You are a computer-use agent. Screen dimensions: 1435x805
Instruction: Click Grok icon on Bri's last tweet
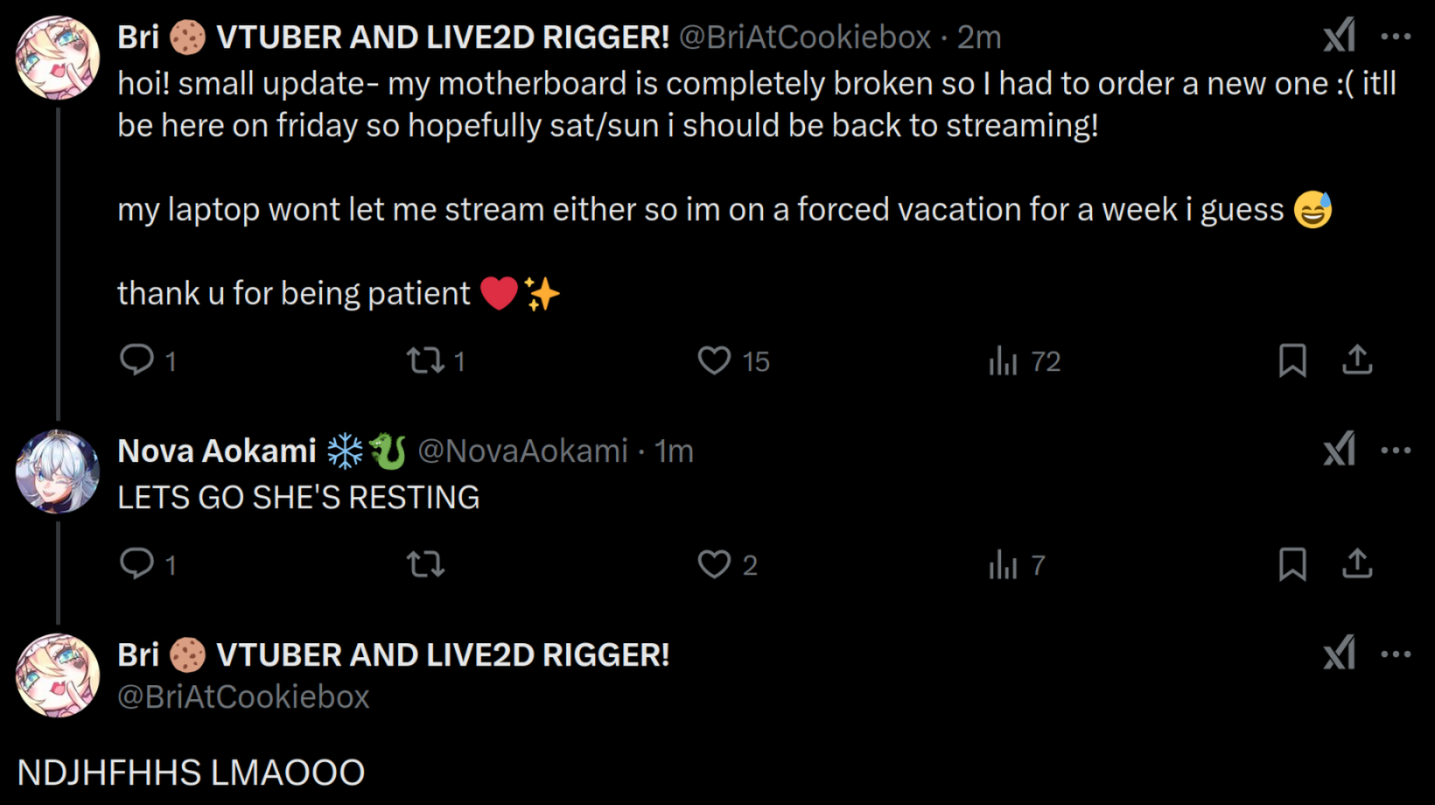point(1338,655)
